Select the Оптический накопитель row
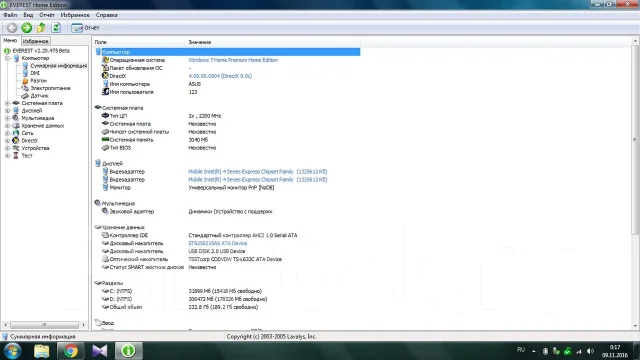 click(x=227, y=259)
